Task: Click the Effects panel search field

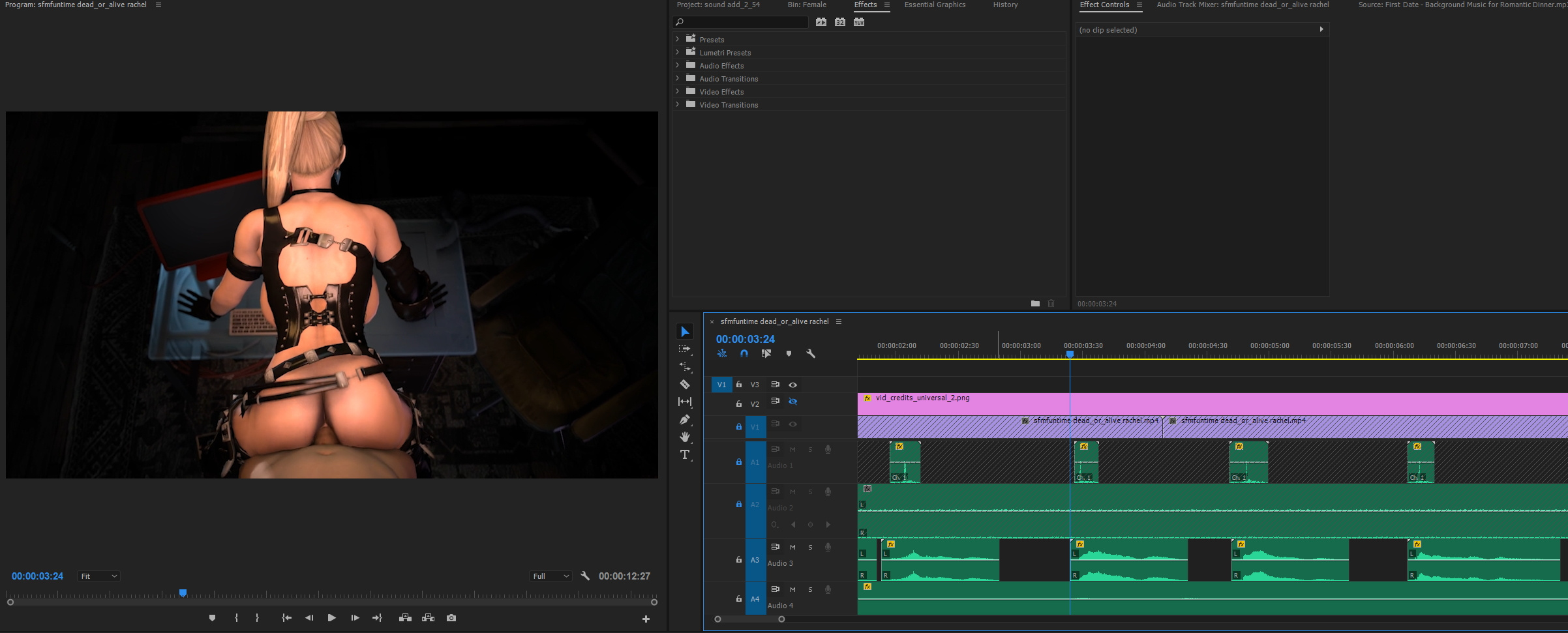Action: [x=741, y=22]
